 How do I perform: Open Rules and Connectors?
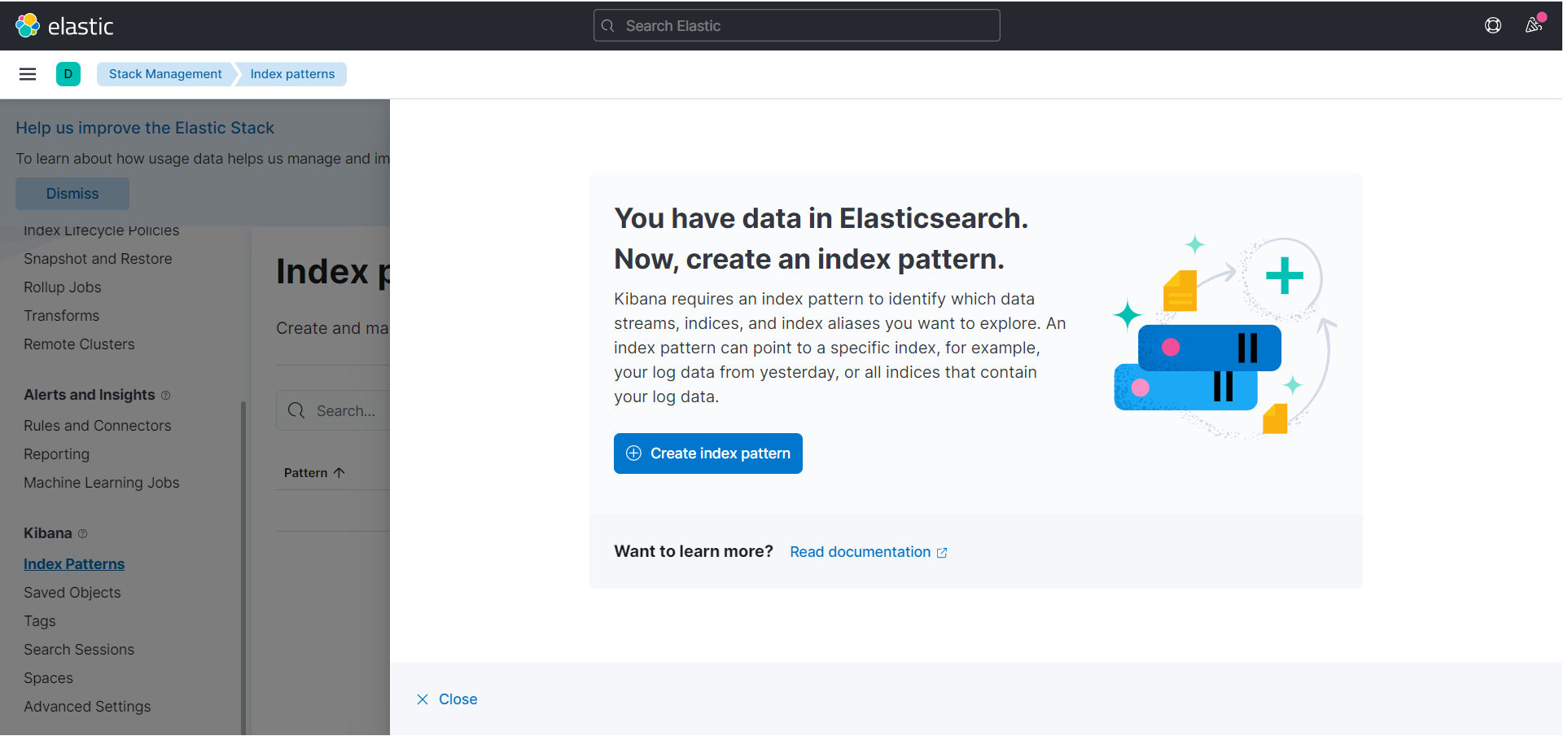[98, 426]
